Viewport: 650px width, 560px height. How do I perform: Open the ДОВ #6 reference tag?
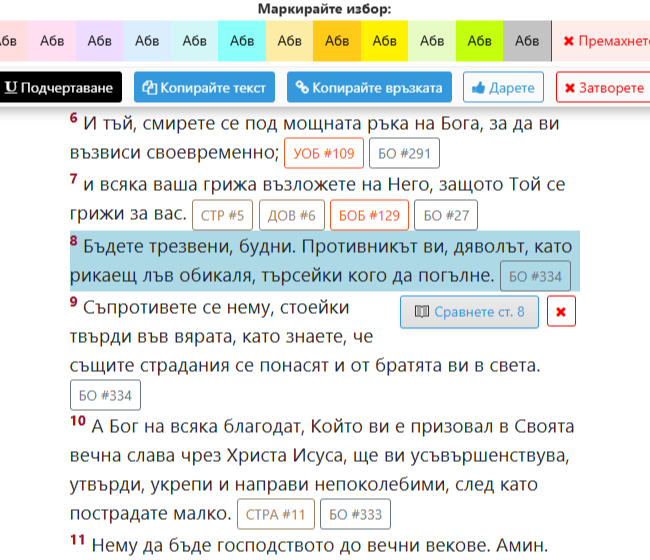coord(291,215)
